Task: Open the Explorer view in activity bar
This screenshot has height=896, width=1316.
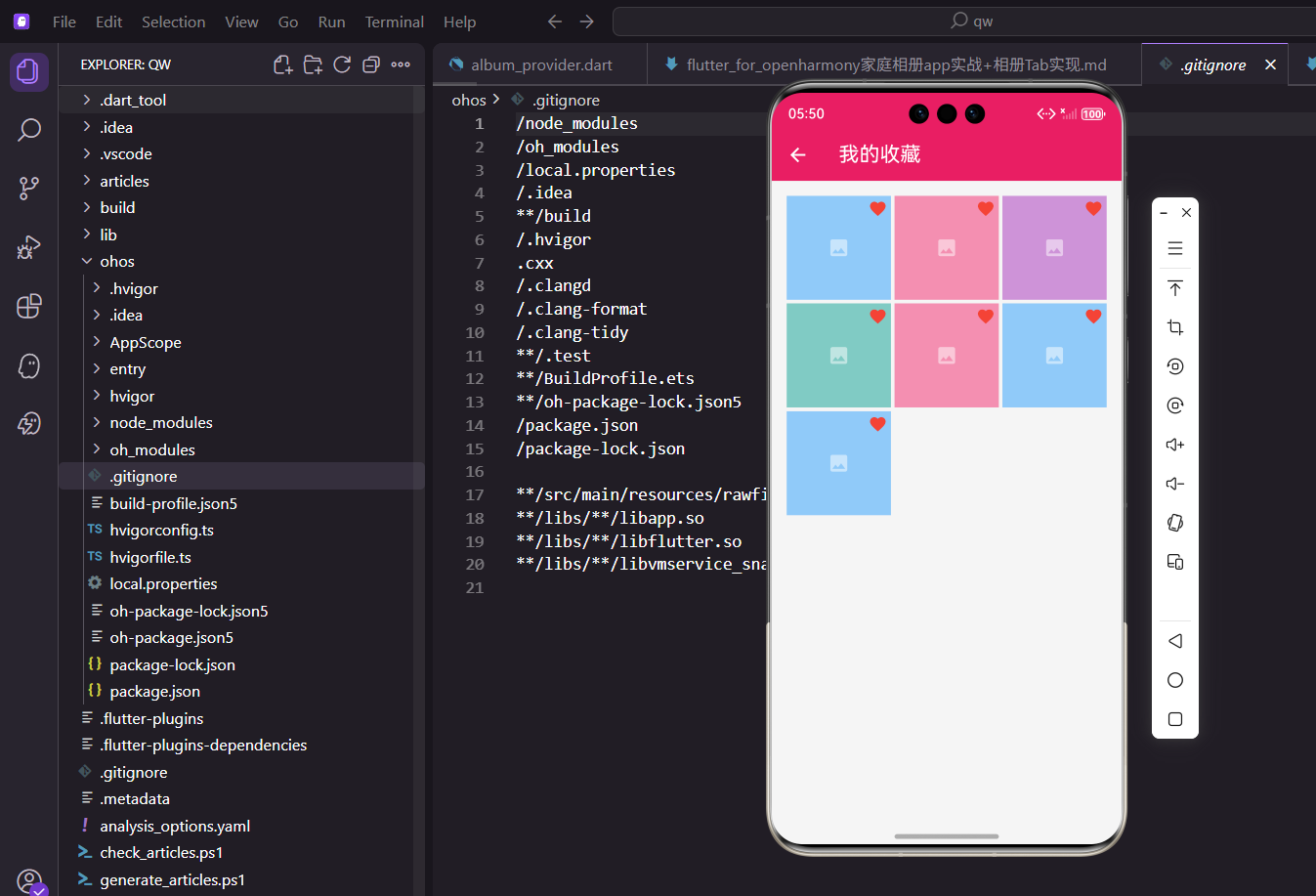Action: pyautogui.click(x=28, y=71)
